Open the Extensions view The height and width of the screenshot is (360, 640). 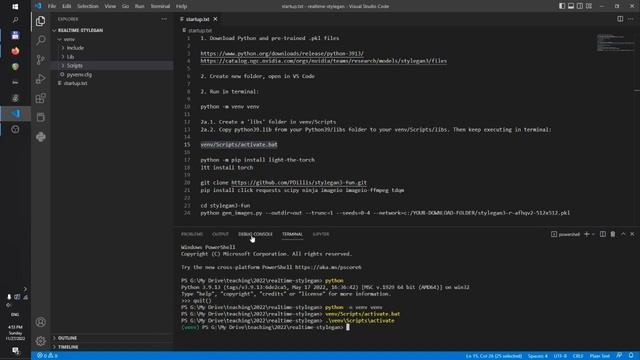click(x=40, y=98)
